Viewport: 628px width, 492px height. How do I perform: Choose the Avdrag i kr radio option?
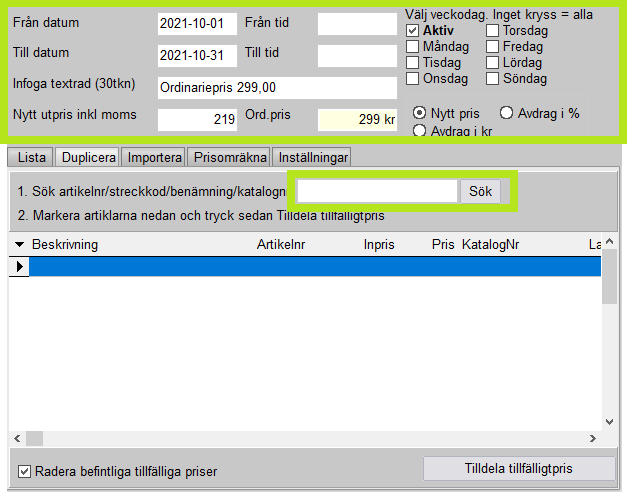coord(419,130)
